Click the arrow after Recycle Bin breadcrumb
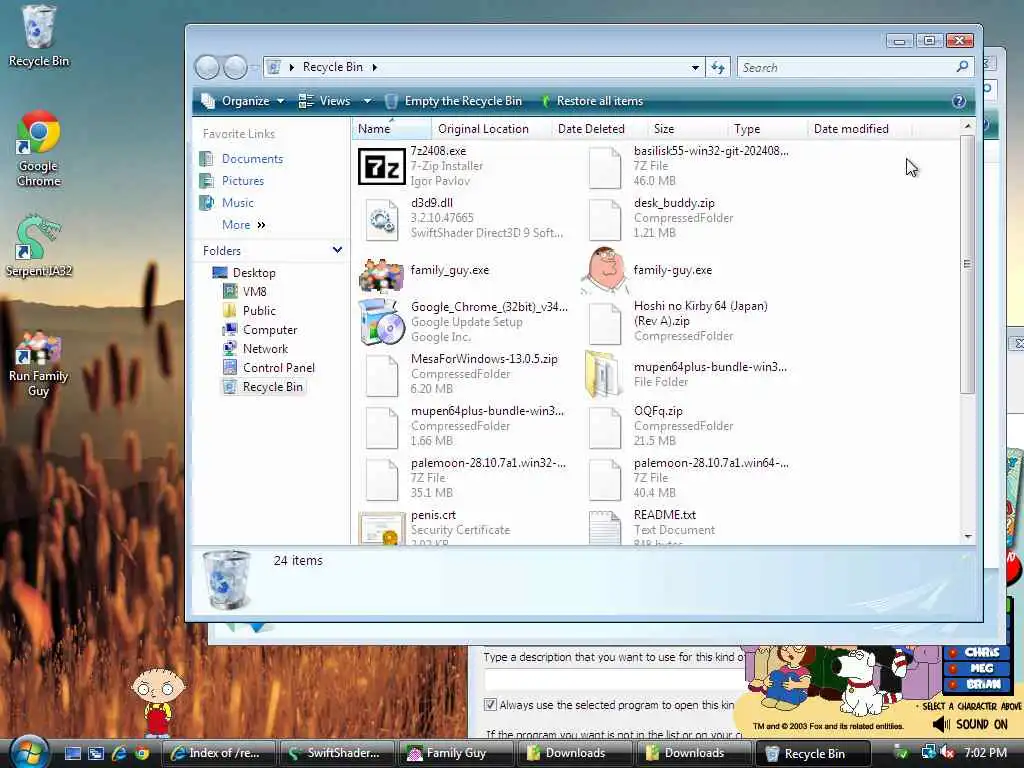This screenshot has height=768, width=1024. [375, 67]
